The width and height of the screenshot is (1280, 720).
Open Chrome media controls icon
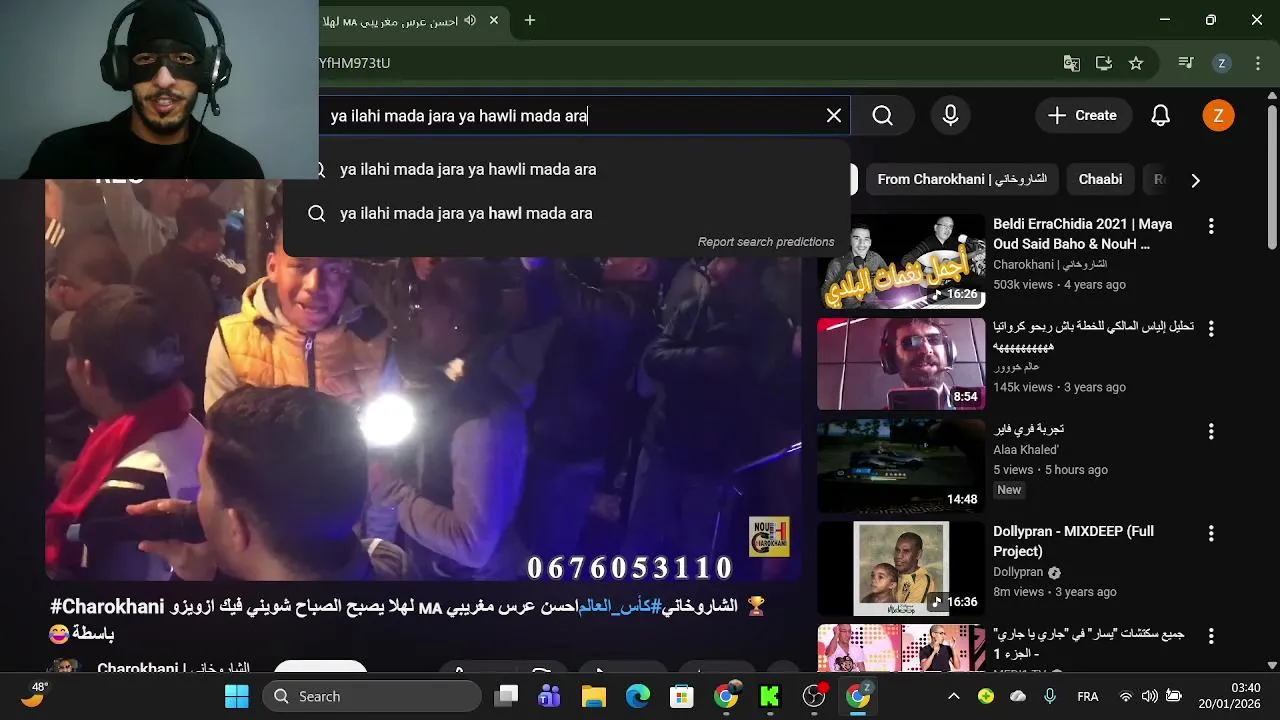(x=1186, y=63)
